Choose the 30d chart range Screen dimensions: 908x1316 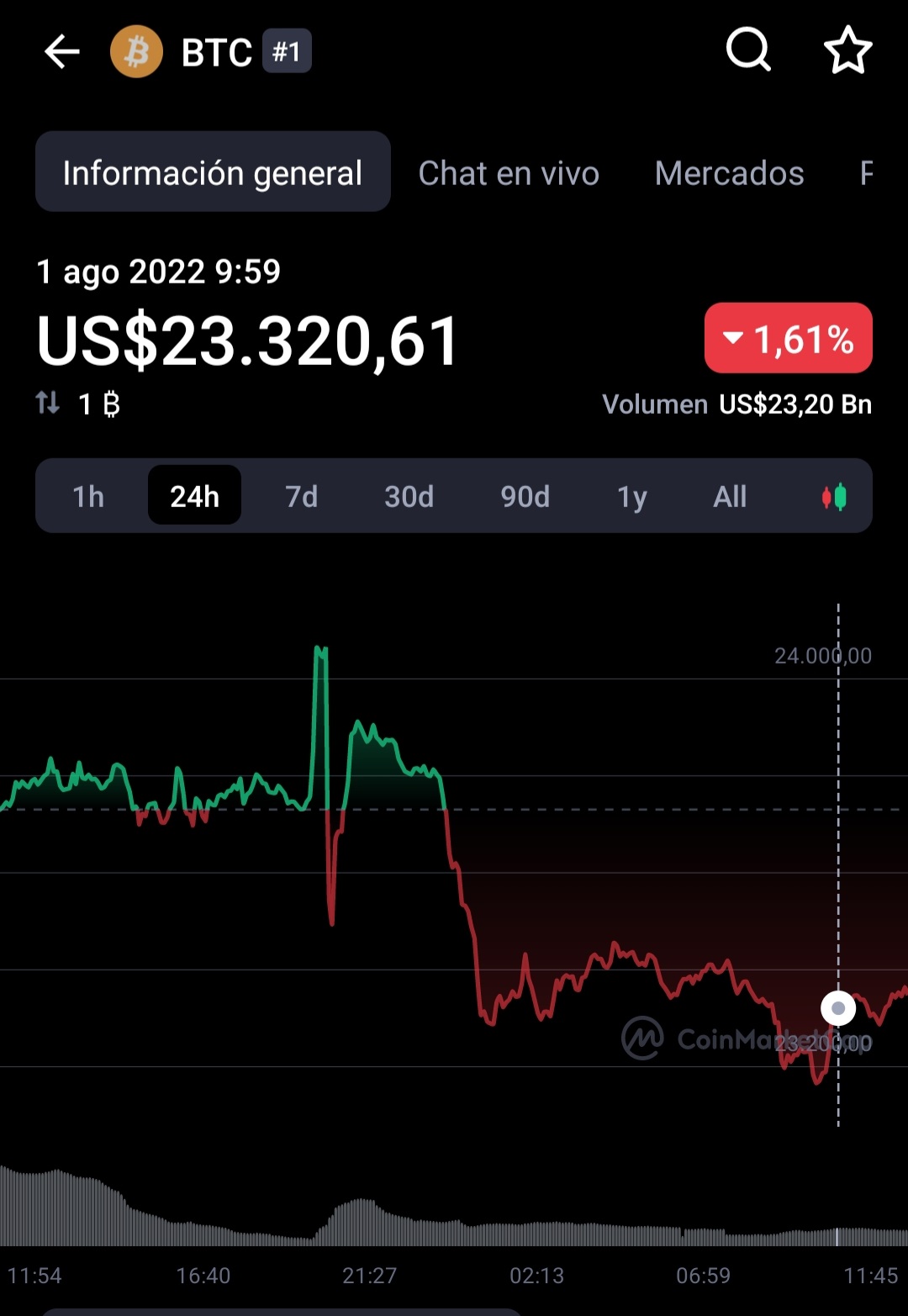(409, 496)
